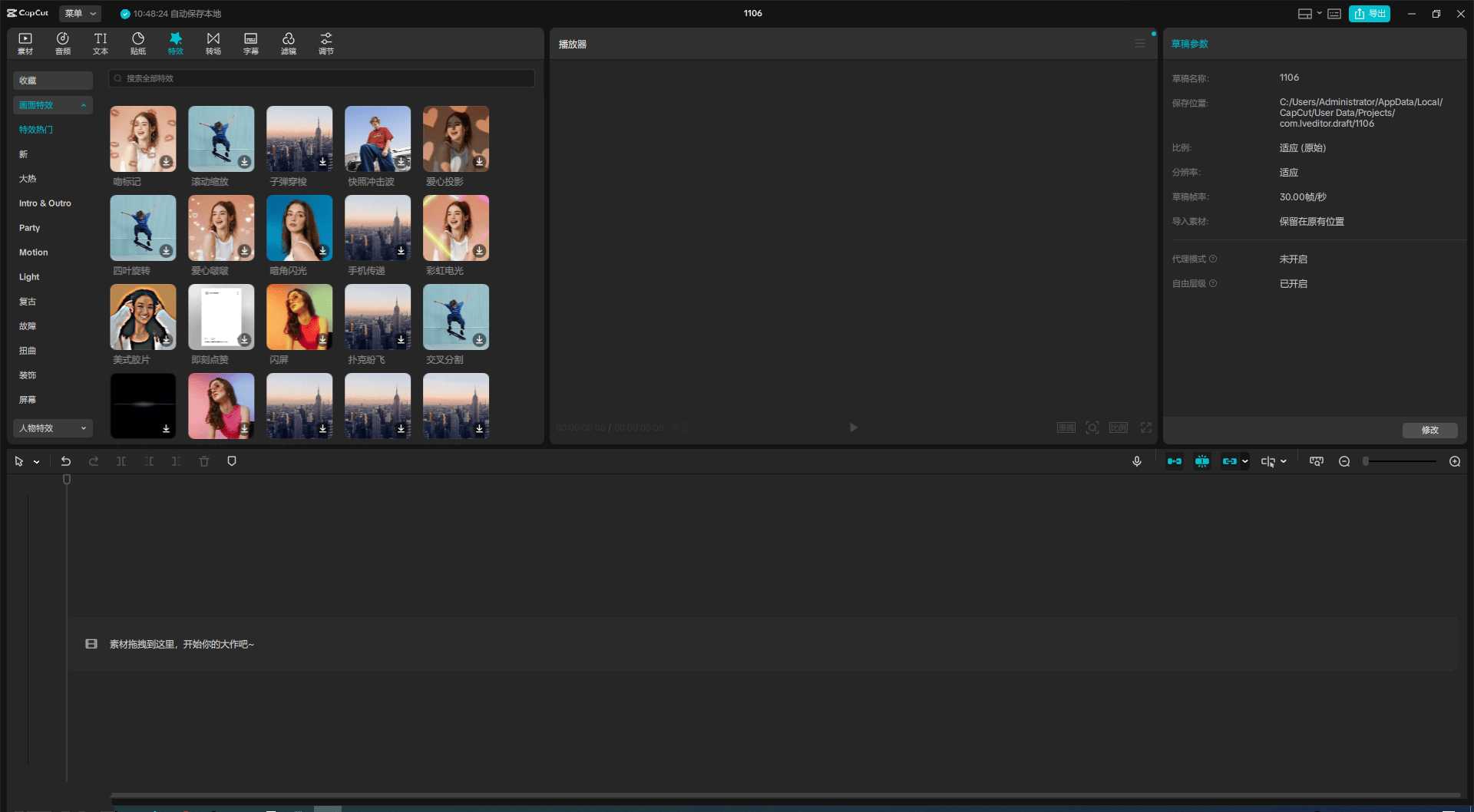Expand the 人物特效 category
Viewport: 1474px width, 812px height.
point(52,428)
